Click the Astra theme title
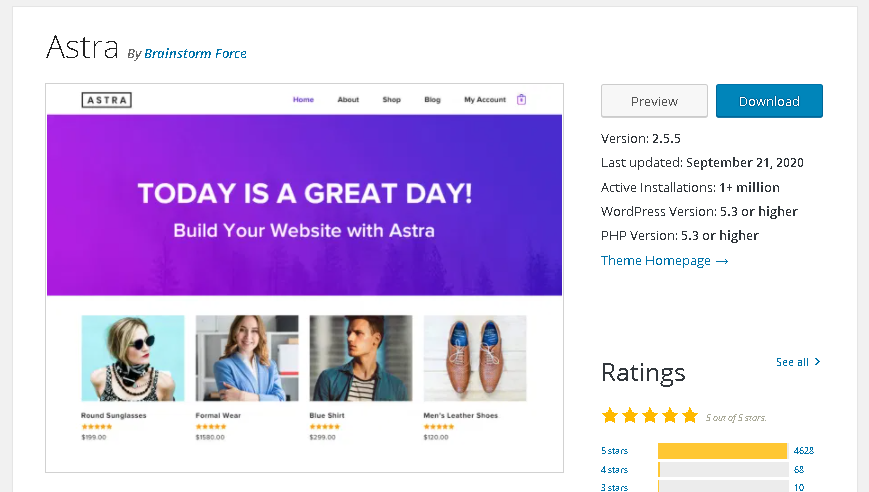Screen dimensions: 869x492 [x=82, y=48]
